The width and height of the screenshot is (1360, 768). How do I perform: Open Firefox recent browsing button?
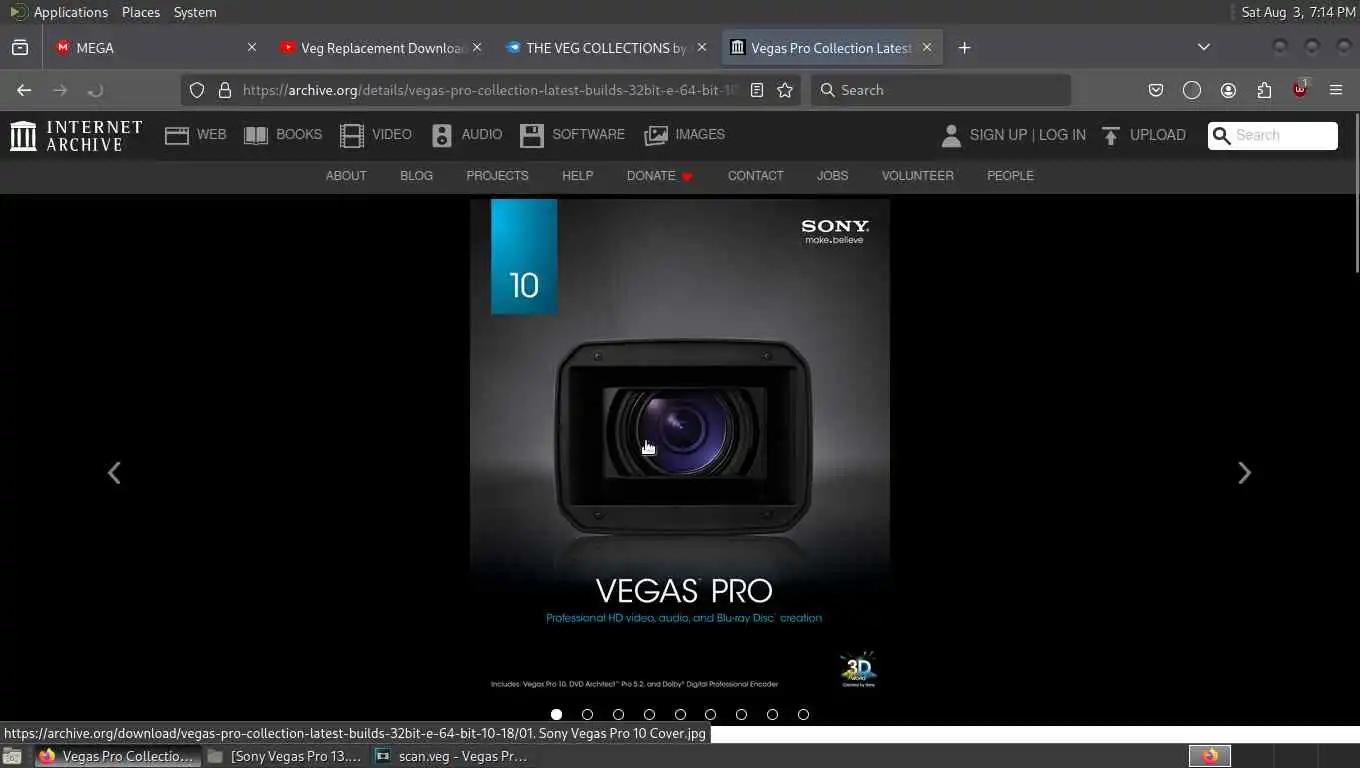click(20, 47)
